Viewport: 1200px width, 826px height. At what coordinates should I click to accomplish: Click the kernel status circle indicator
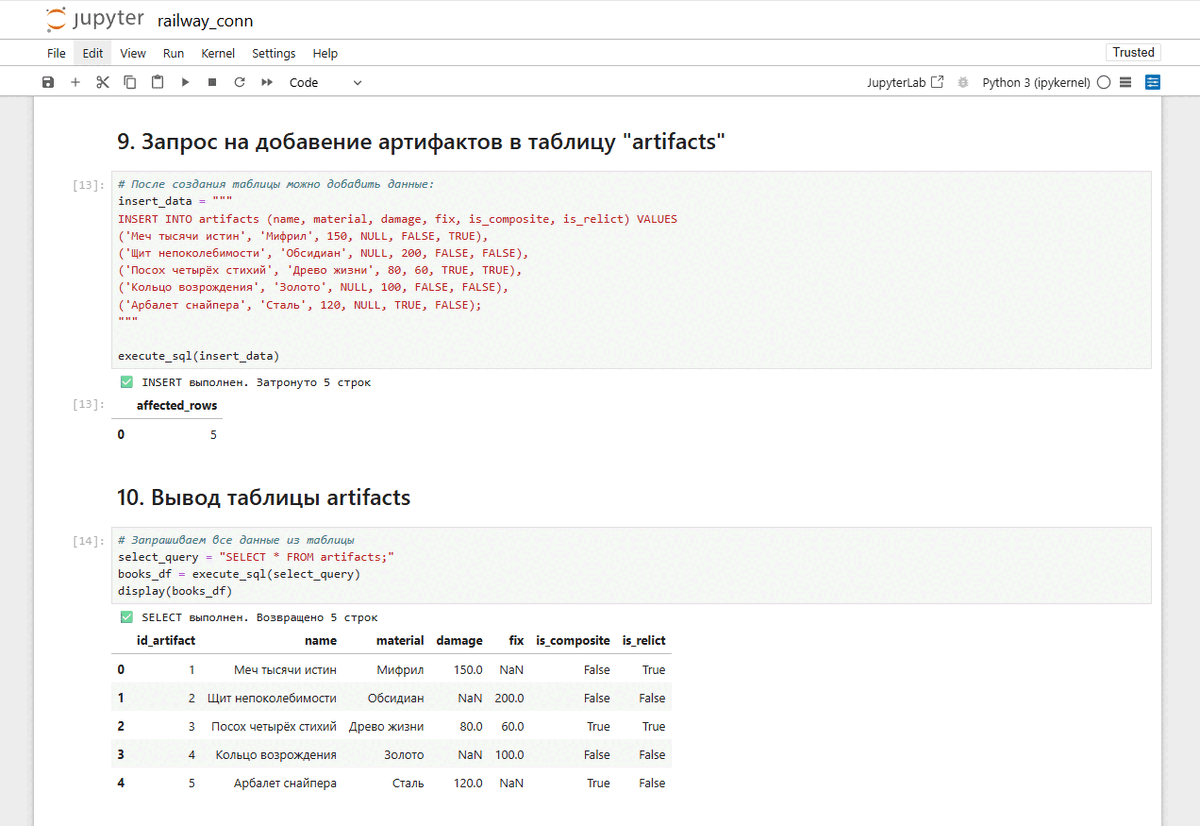[1103, 83]
